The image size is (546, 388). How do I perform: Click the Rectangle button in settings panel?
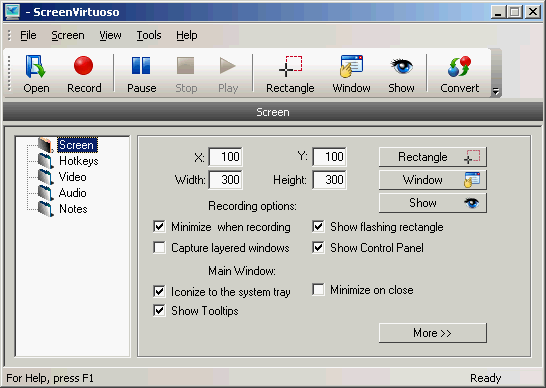pos(432,157)
